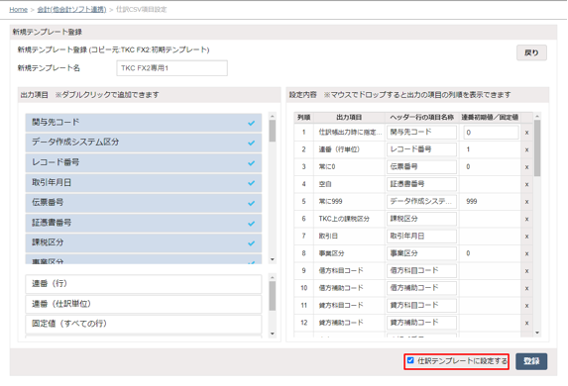568x386 pixels.
Task: Click the x icon on row 12
Action: pyautogui.click(x=527, y=323)
